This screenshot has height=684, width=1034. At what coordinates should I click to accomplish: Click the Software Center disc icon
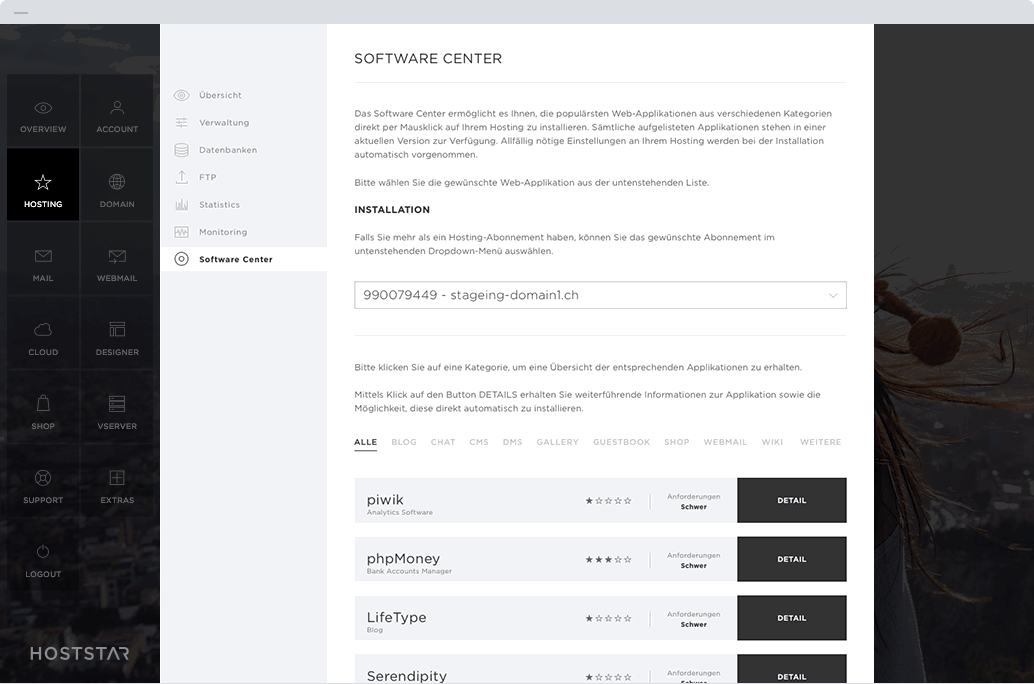click(x=181, y=259)
